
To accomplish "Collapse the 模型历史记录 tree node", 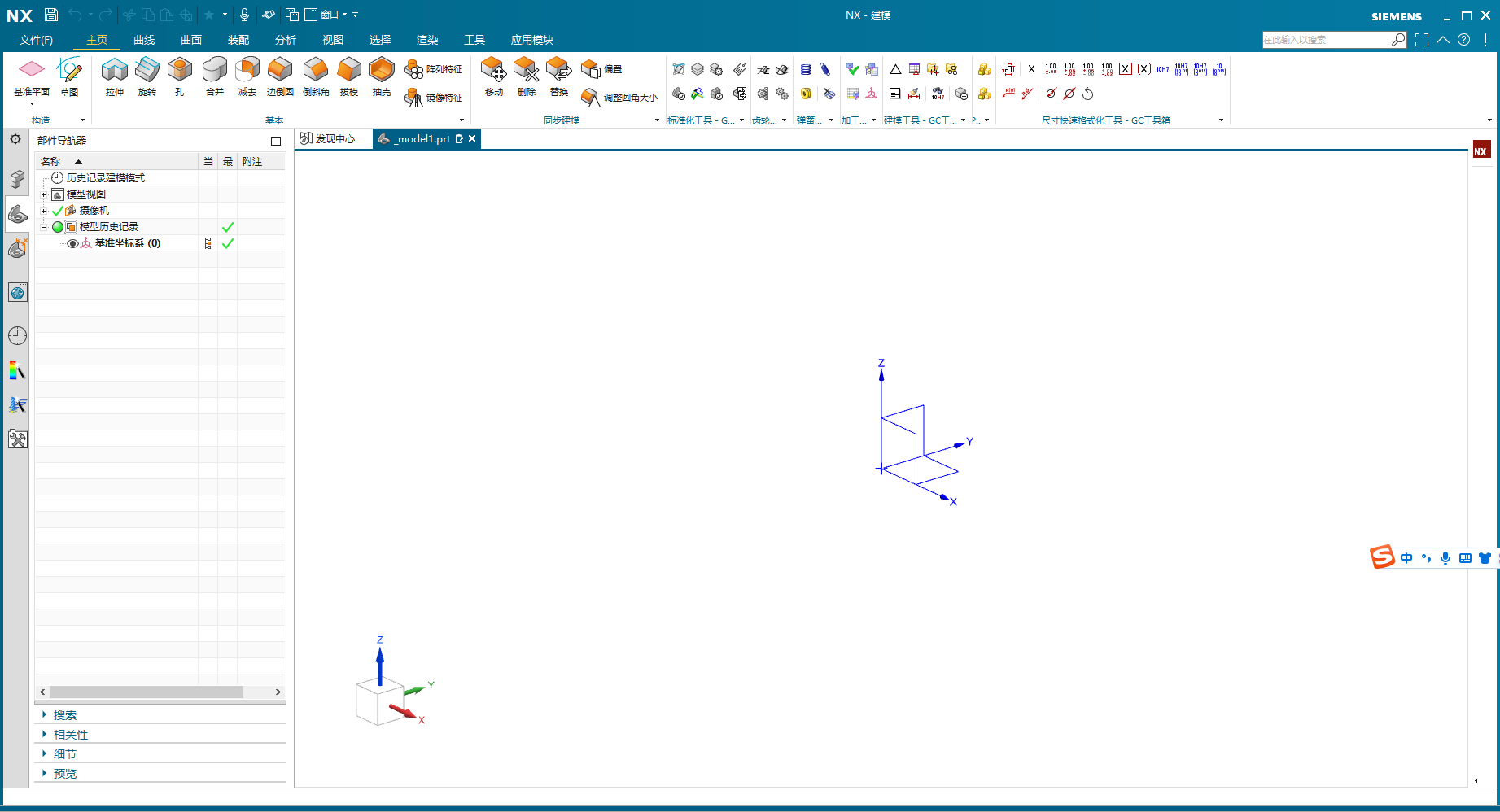I will pos(44,227).
